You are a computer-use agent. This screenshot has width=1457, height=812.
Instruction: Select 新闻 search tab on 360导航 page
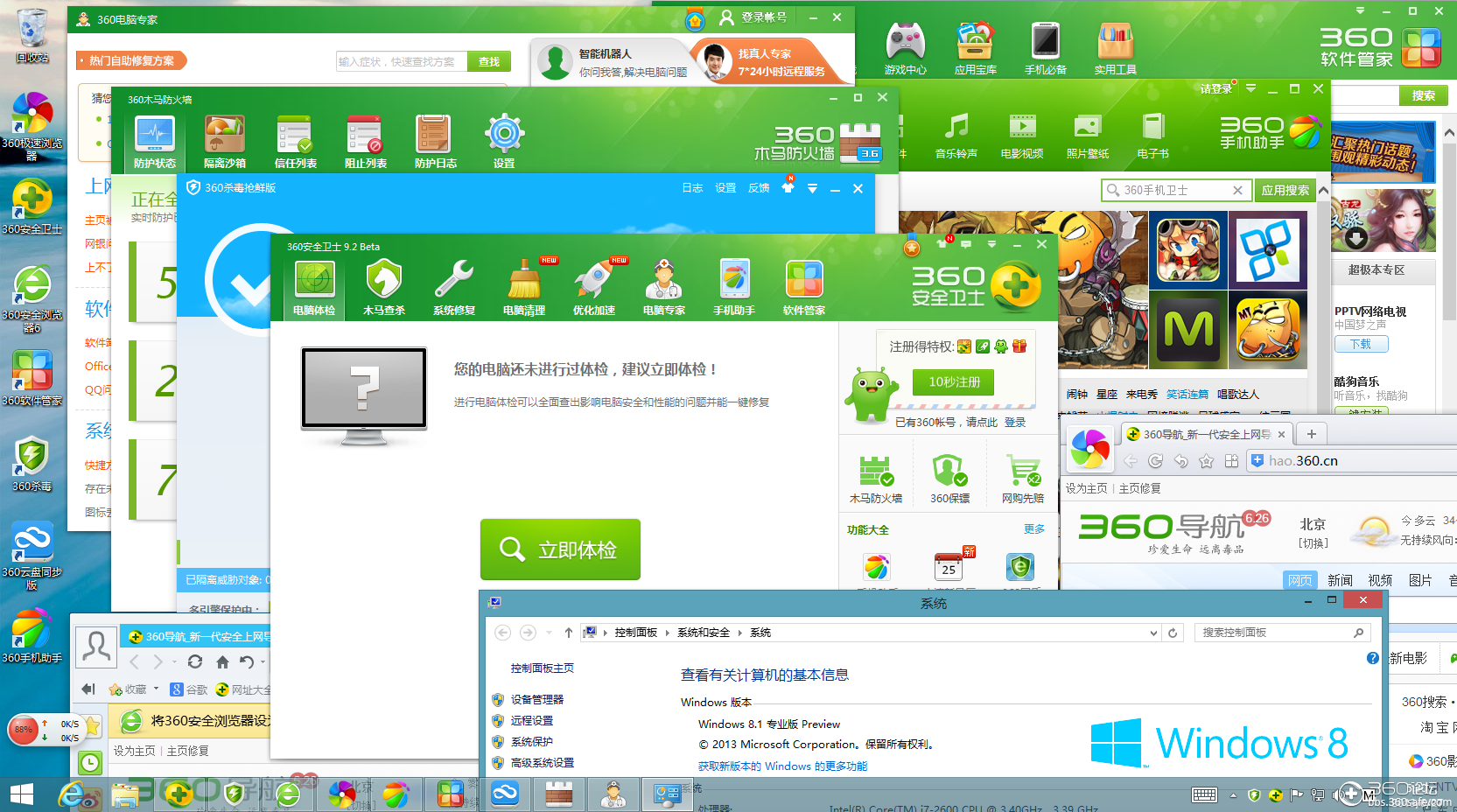point(1340,580)
